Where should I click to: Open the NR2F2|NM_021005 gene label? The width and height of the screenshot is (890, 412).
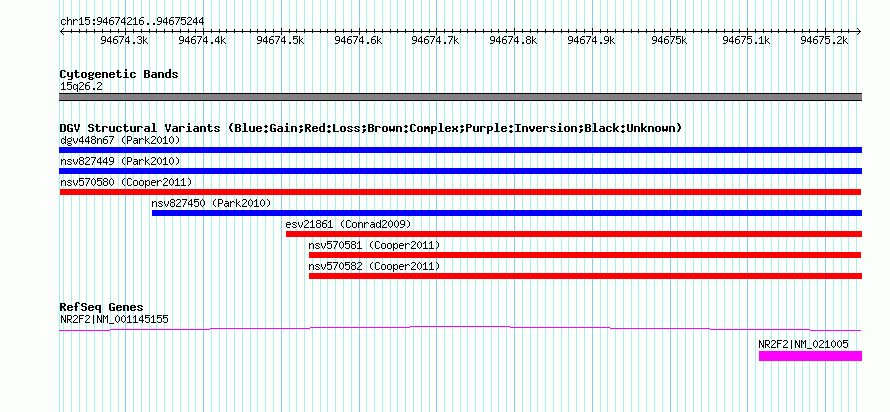(x=804, y=343)
